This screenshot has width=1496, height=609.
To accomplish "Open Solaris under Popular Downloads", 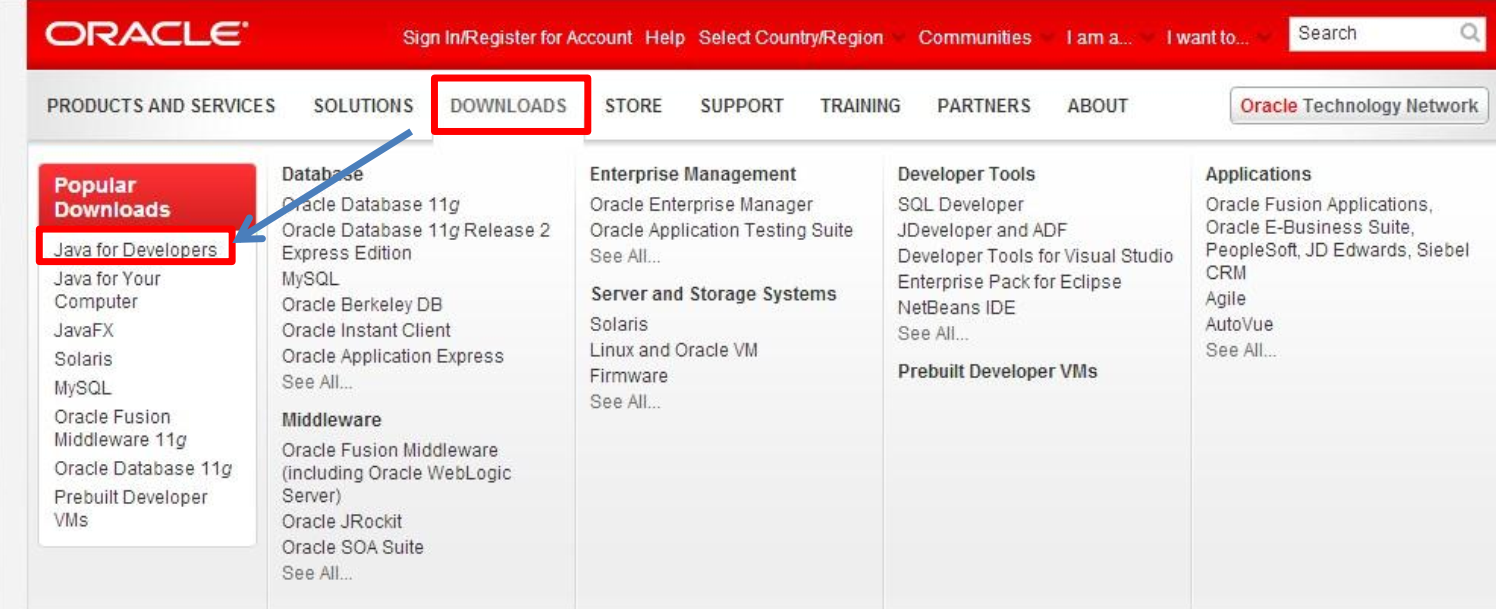I will 83,359.
